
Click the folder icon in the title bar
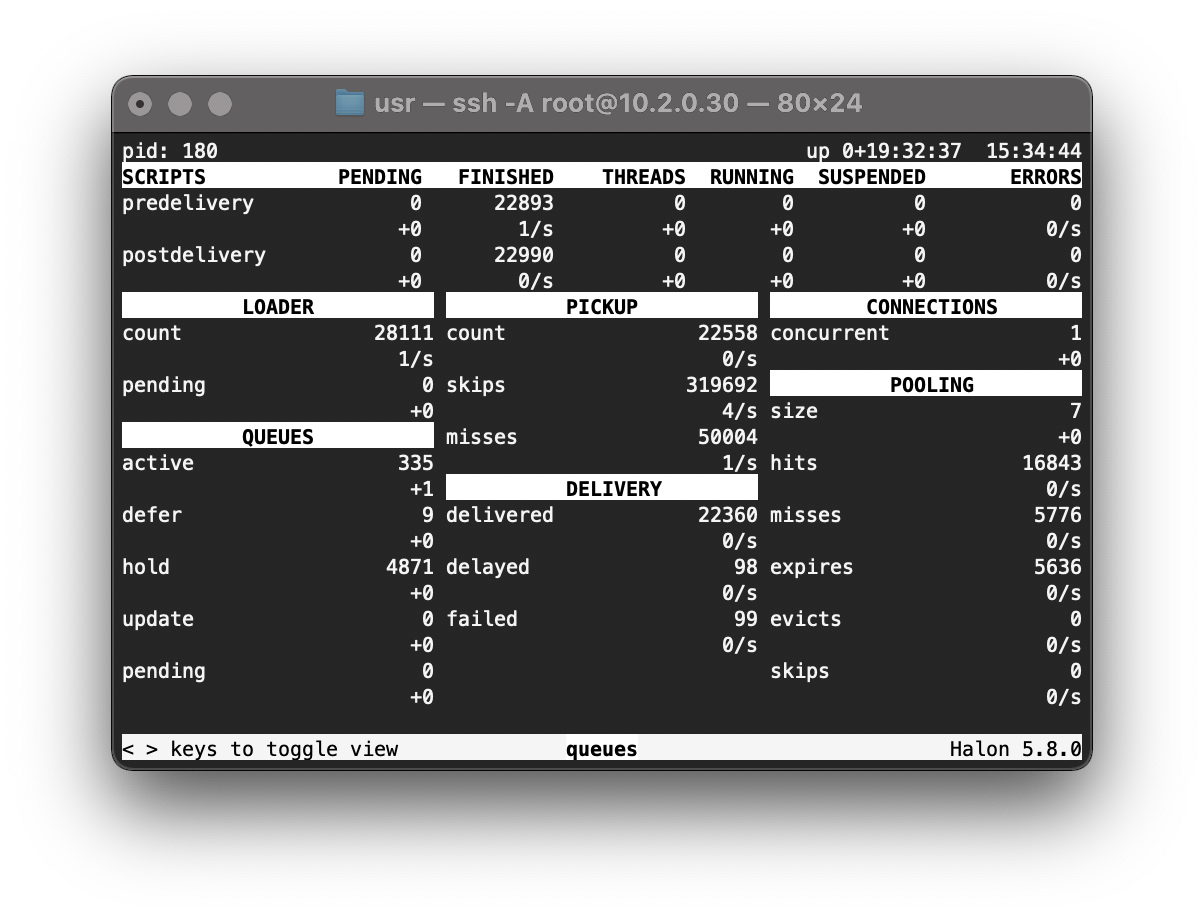[x=349, y=103]
